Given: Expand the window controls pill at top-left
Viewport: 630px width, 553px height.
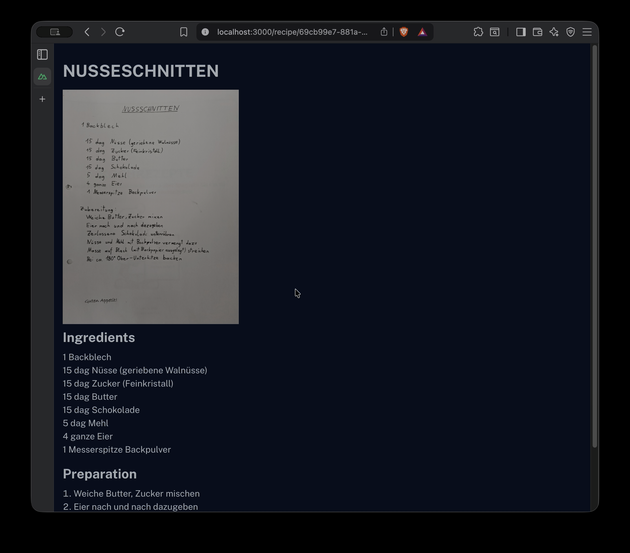Looking at the screenshot, I should [x=53, y=32].
